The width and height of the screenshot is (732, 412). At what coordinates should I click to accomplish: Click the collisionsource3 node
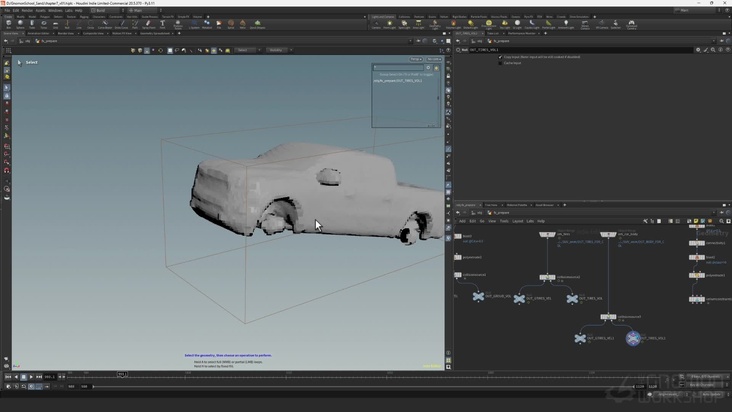[x=608, y=317]
